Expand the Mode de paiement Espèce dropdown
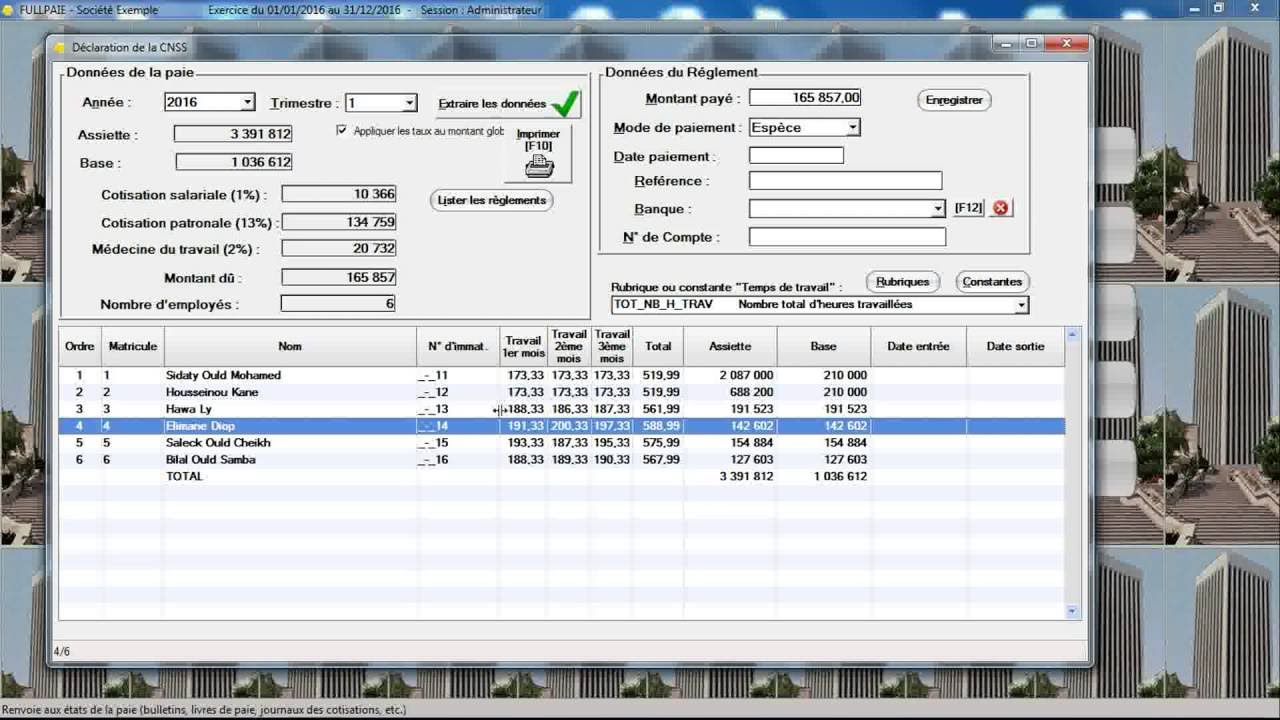The height and width of the screenshot is (720, 1280). coord(853,127)
